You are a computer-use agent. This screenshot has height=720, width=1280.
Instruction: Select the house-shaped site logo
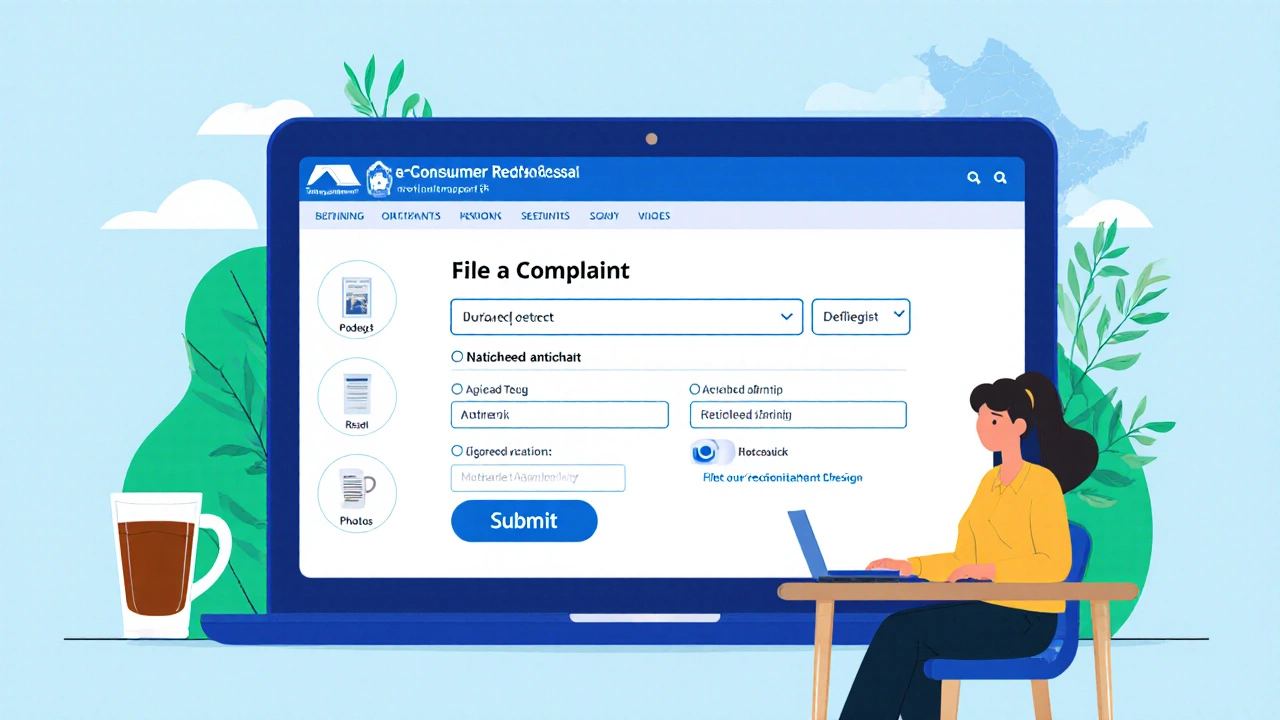334,176
